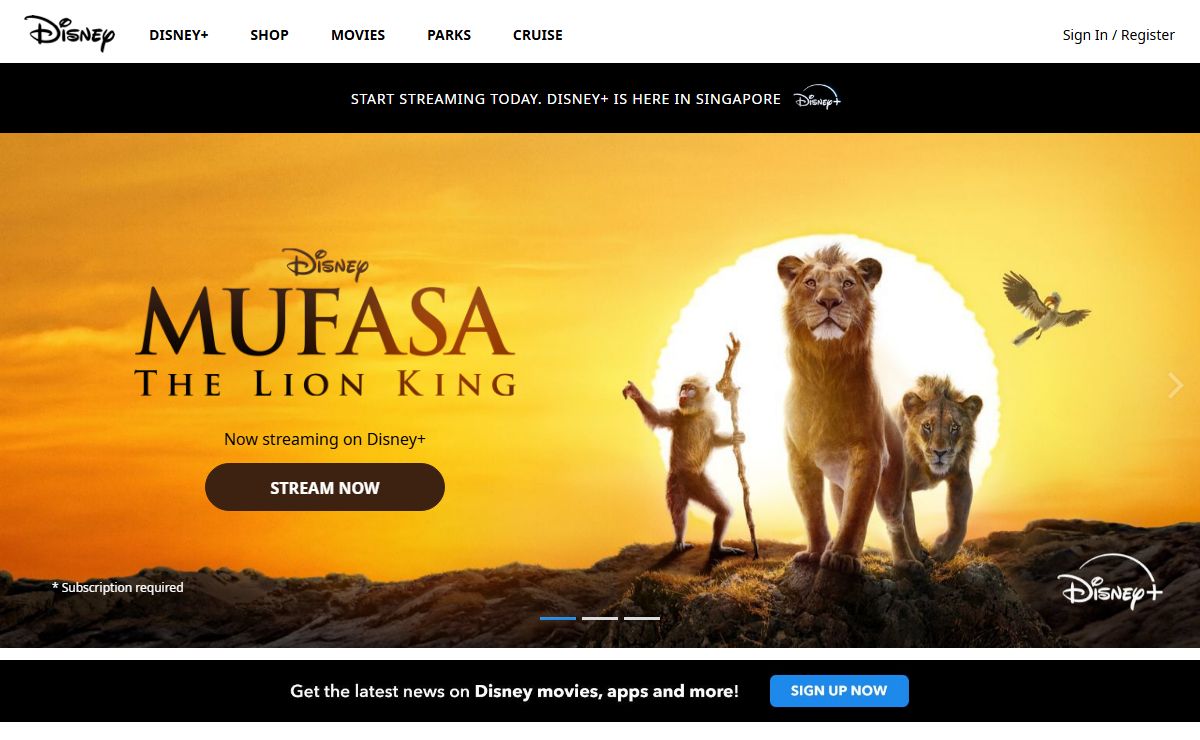Open the Disney+ navigation menu
This screenshot has width=1200, height=740.
point(179,35)
